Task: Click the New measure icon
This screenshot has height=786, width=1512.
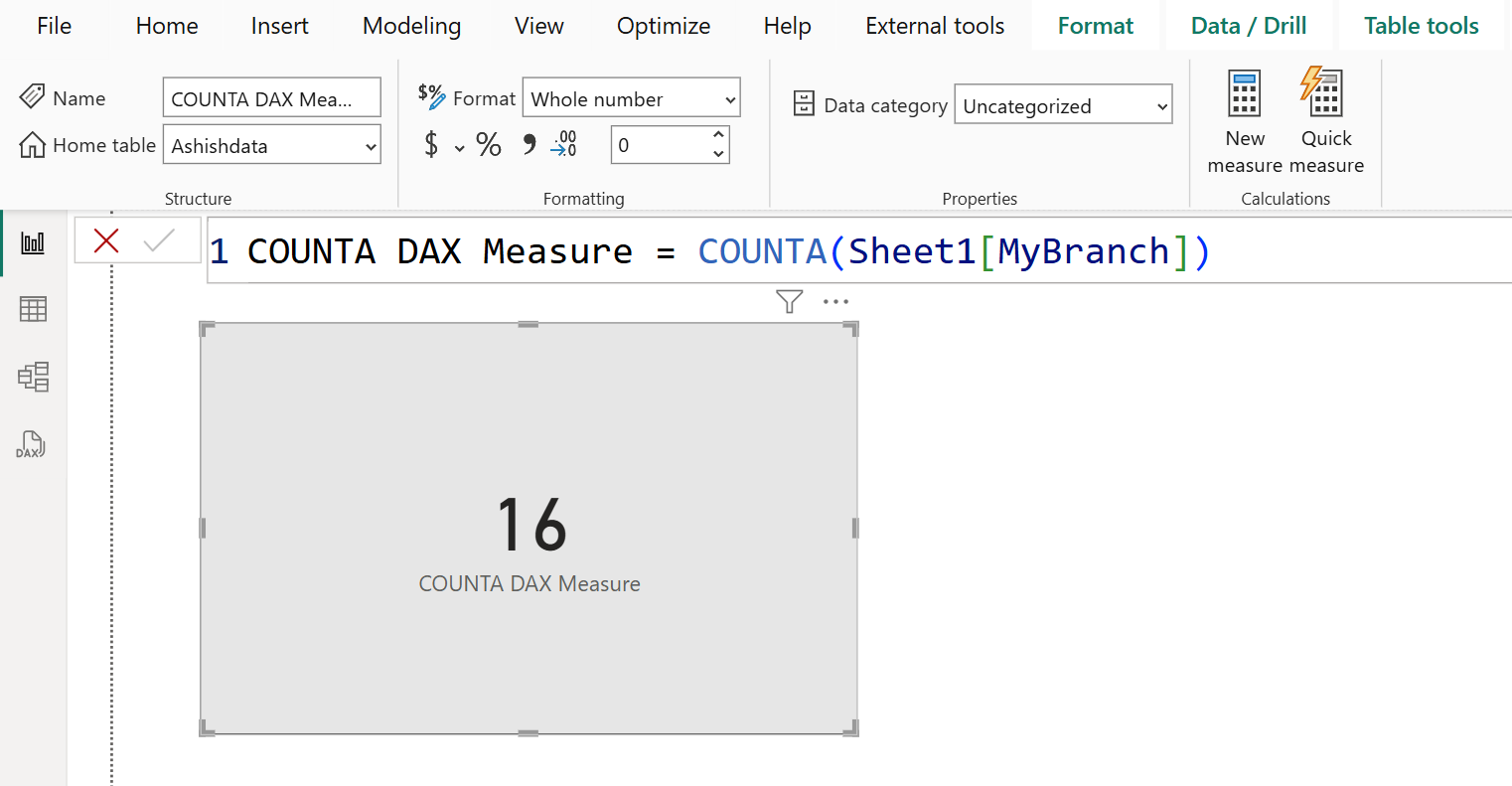Action: (x=1244, y=94)
